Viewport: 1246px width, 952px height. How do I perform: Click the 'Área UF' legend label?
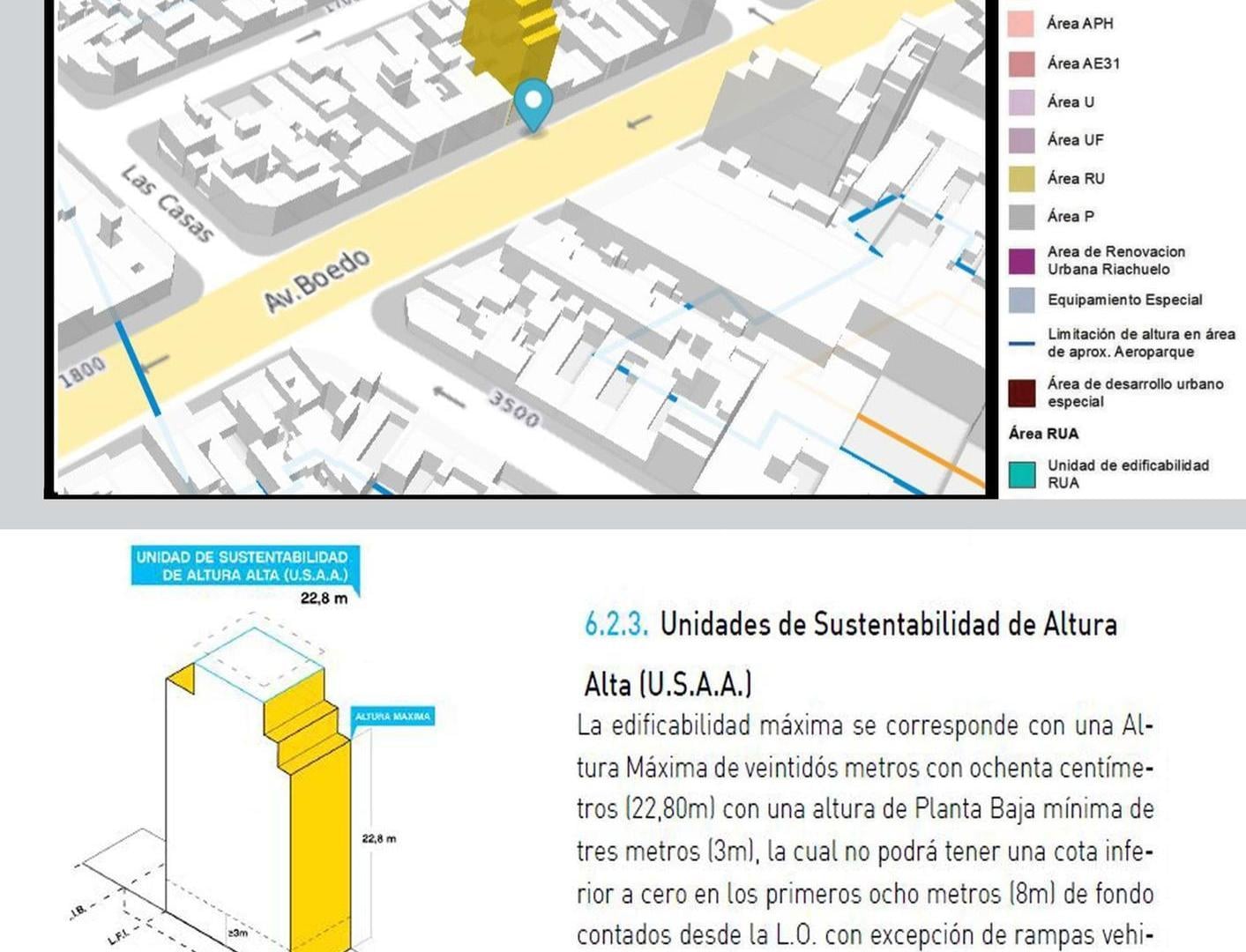tap(1075, 140)
